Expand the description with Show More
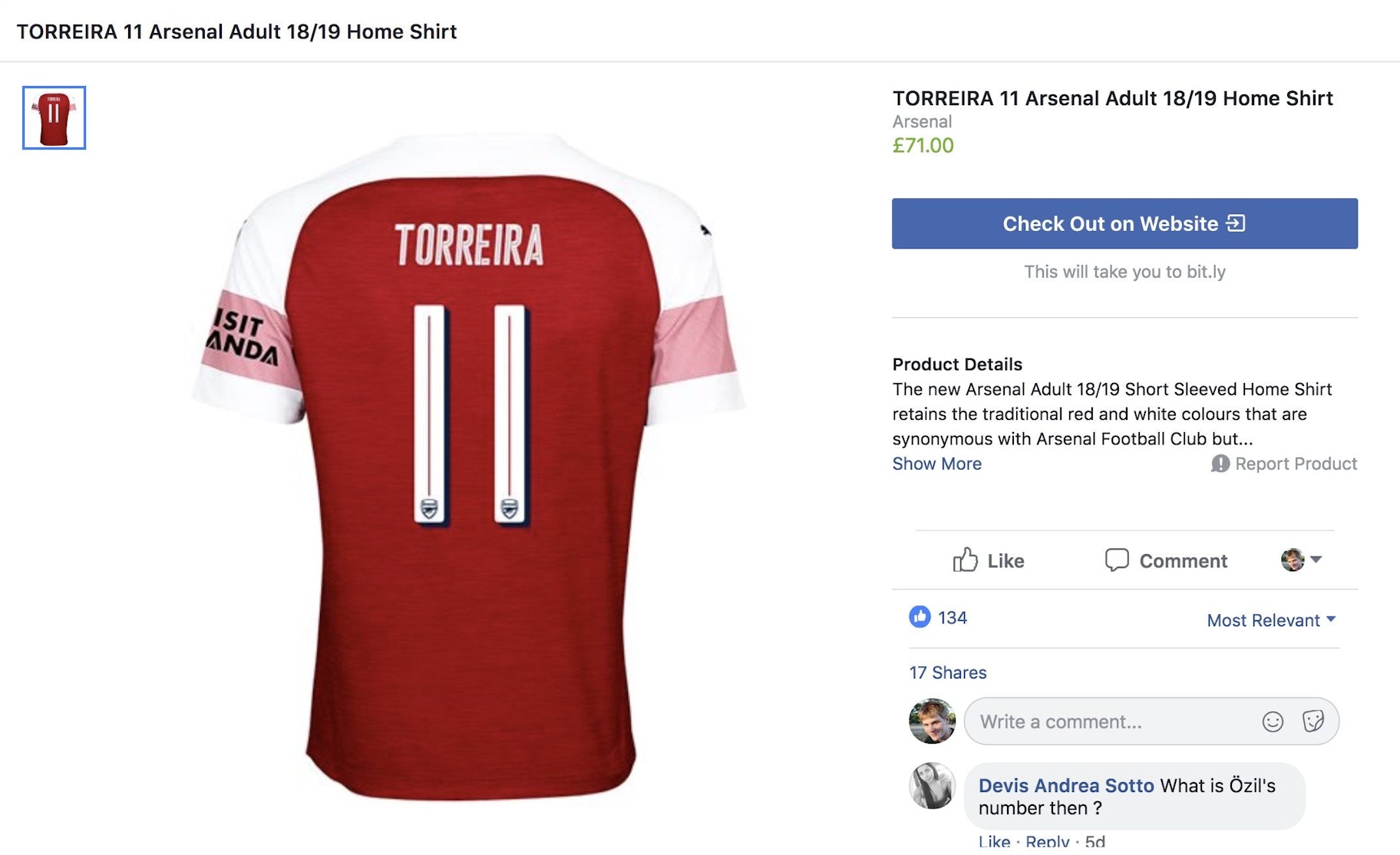1400x855 pixels. [x=936, y=464]
